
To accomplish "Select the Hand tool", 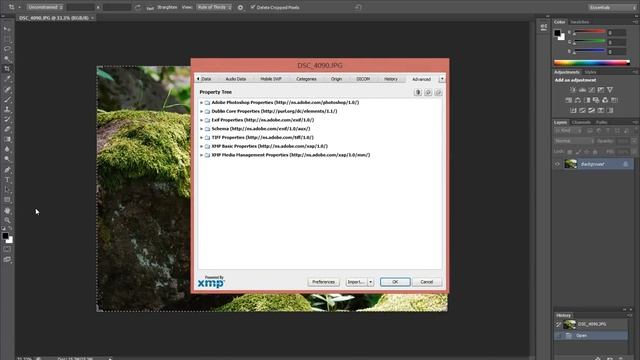I will point(7,211).
